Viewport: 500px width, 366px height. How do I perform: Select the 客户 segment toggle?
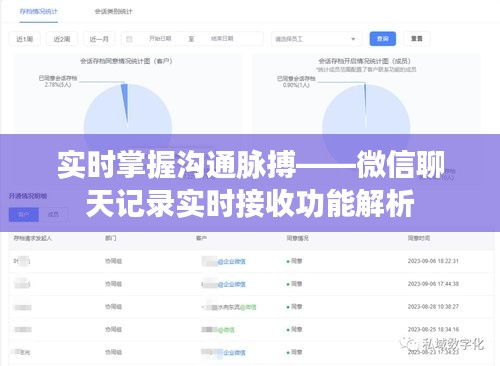click(x=24, y=214)
